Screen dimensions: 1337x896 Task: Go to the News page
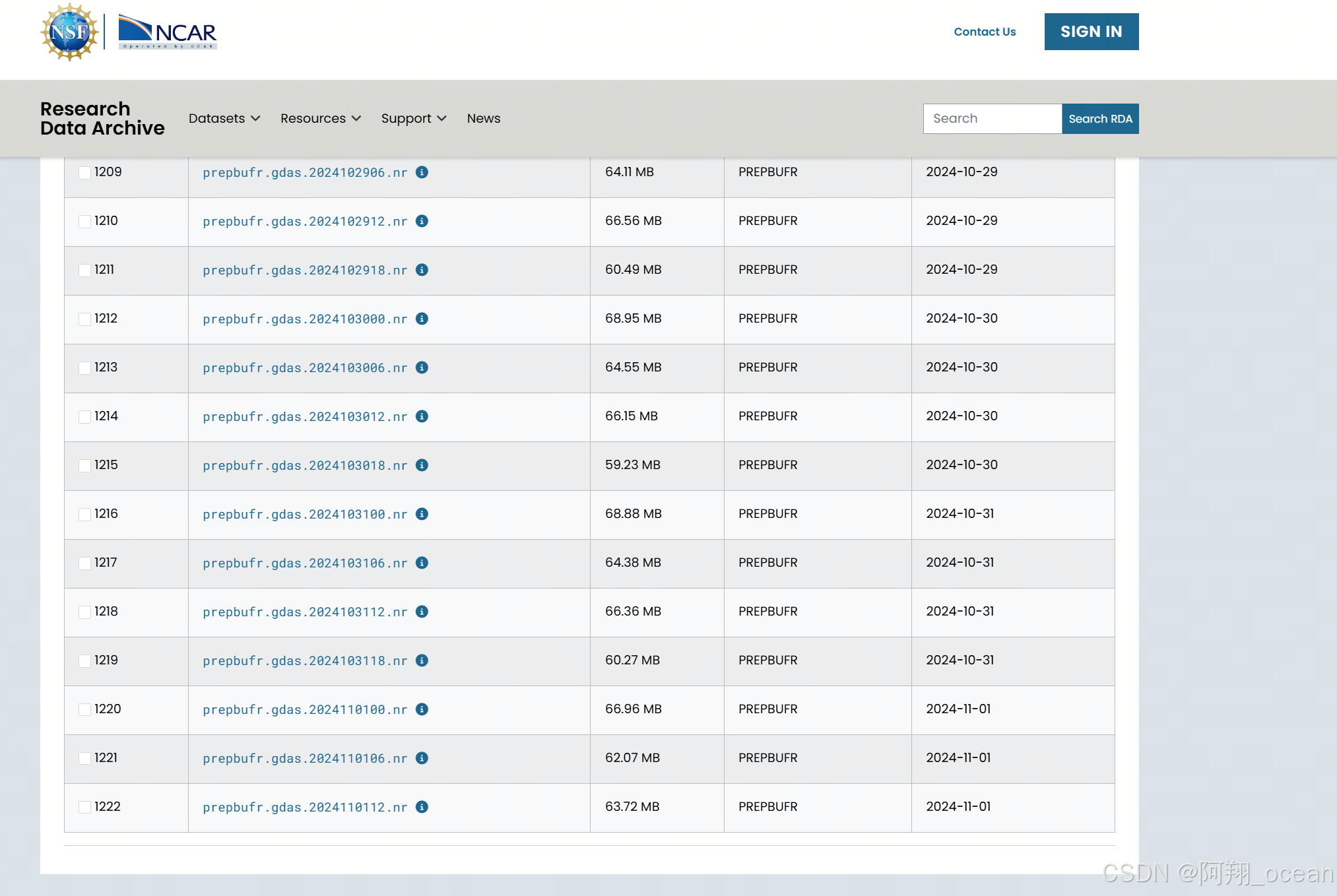click(x=484, y=118)
